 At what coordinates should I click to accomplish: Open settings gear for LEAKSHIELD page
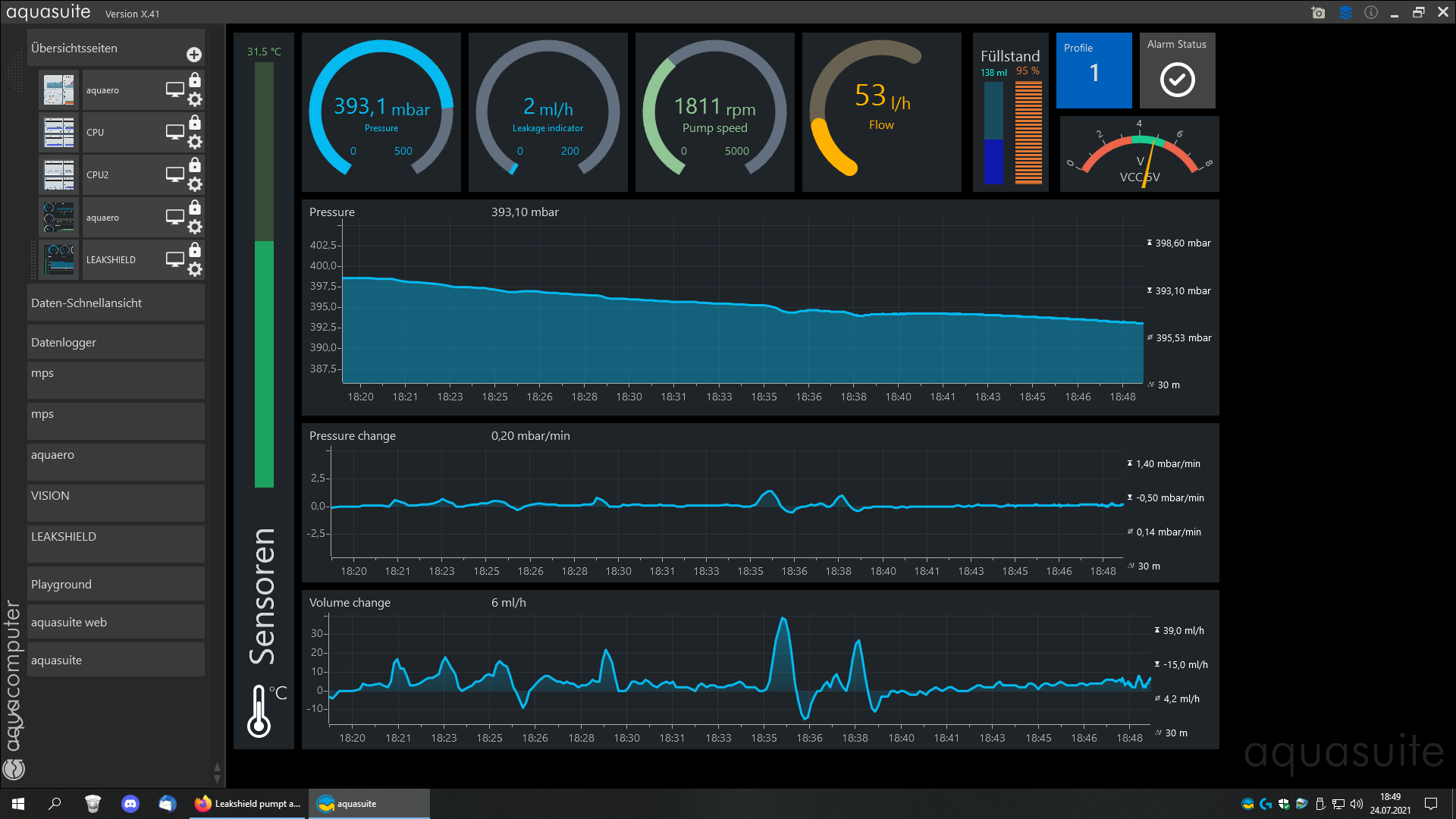tap(195, 269)
